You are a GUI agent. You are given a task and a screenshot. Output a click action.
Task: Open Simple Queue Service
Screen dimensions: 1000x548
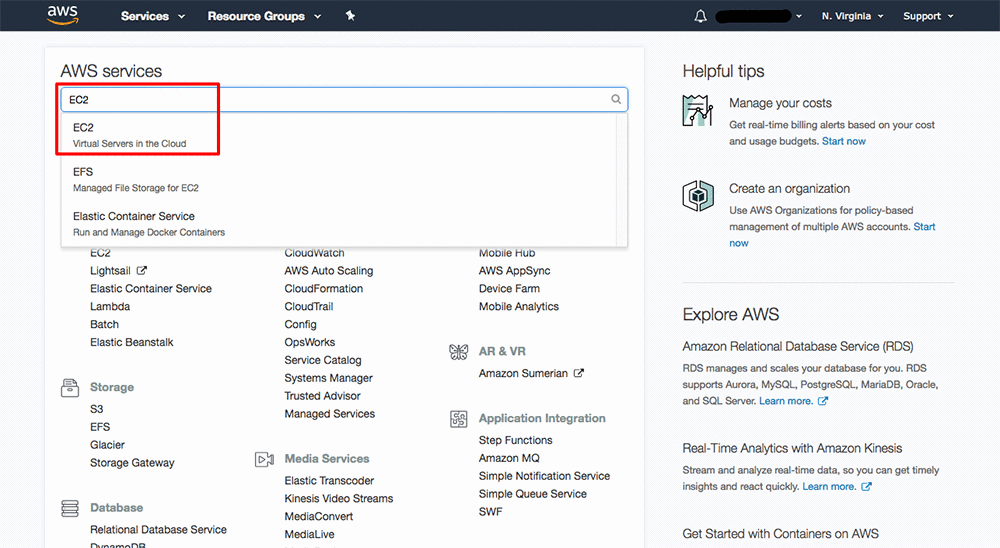[x=533, y=494]
